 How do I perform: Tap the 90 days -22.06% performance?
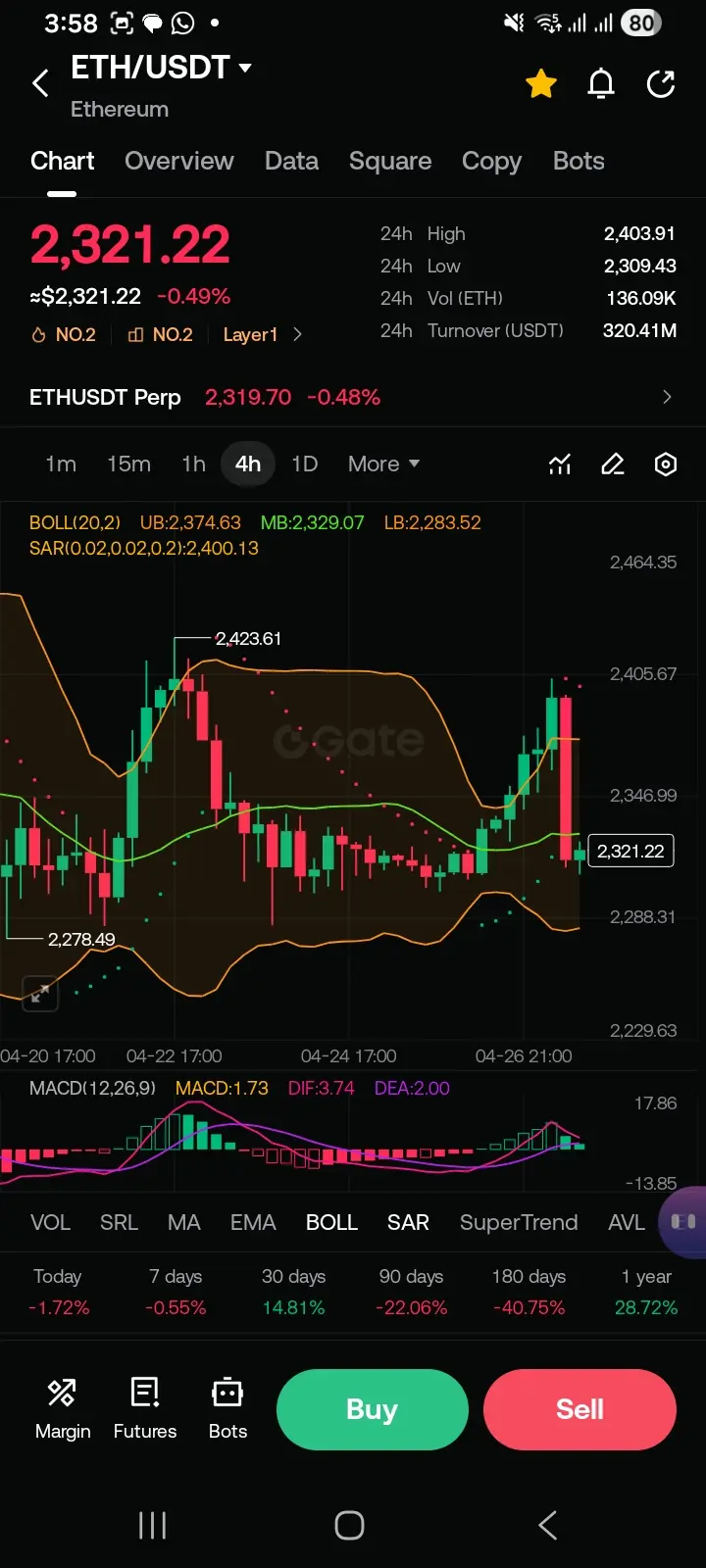tap(411, 1292)
